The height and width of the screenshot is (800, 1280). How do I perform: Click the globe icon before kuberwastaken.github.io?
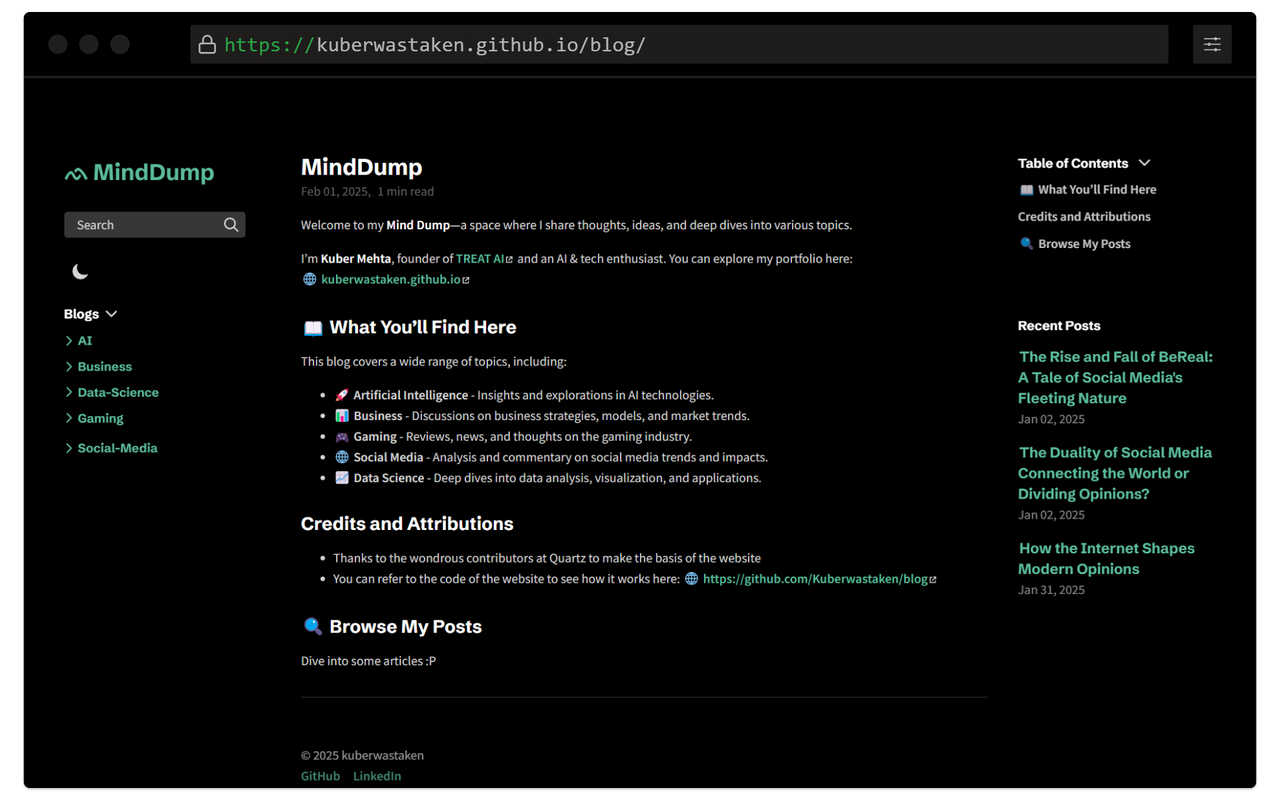pyautogui.click(x=310, y=279)
